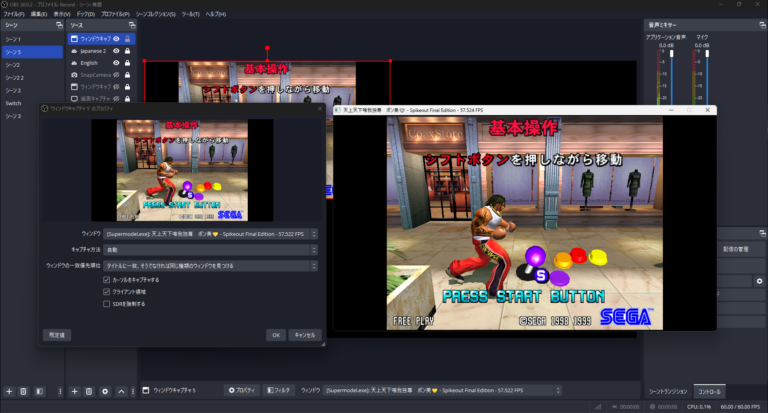Screen dimensions: 768x413
Task: Open the ヘルプ(H) menu
Action: 216,14
